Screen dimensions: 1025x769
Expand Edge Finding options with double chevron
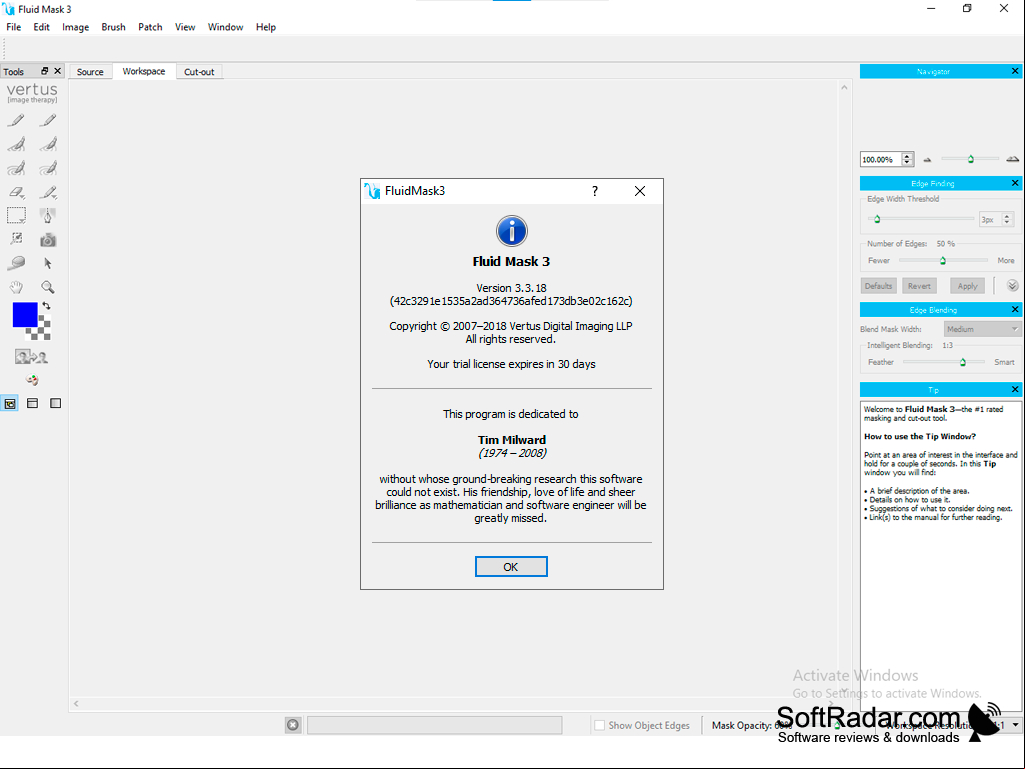click(1012, 286)
